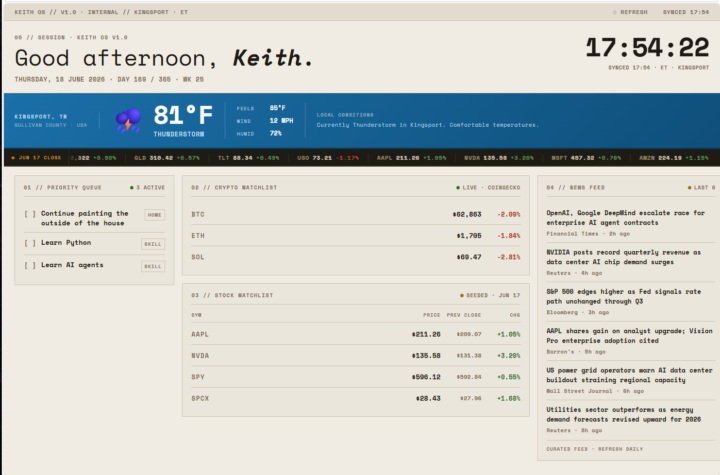Viewport: 720px width, 475px height.
Task: Click the KINGSPORT, TN location label
Action: (x=41, y=117)
